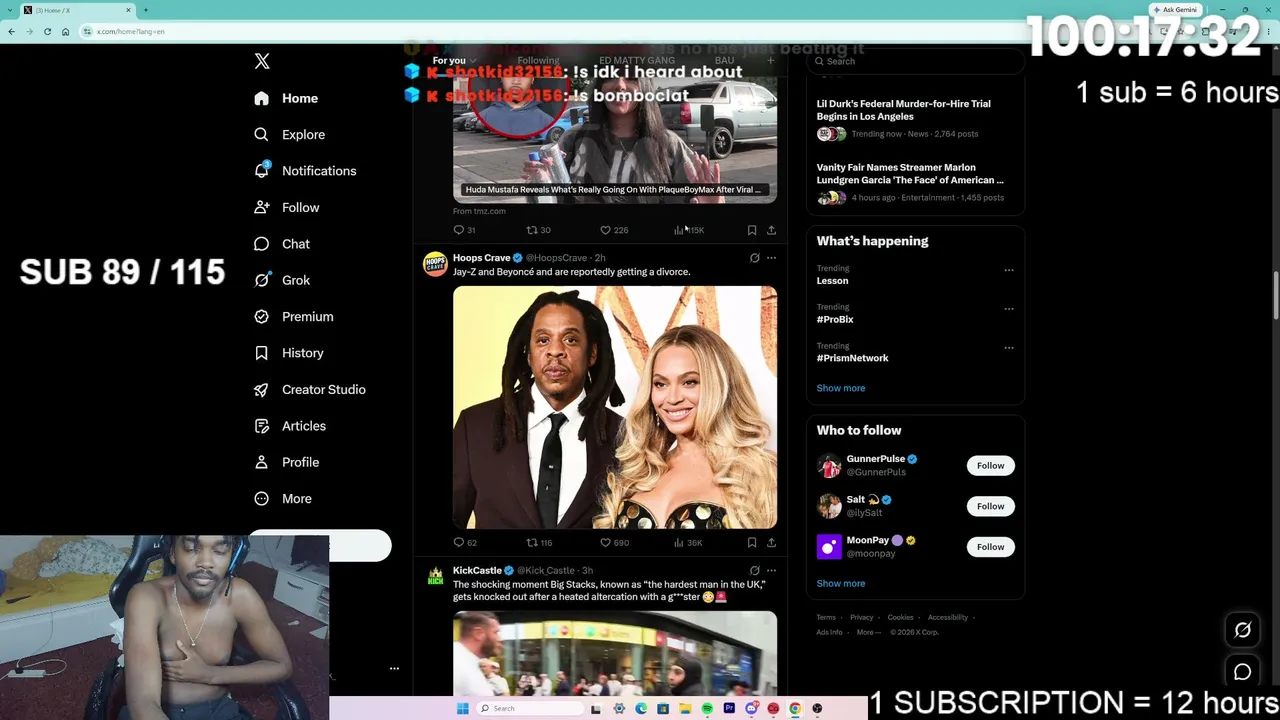Open the floating Grok button
The height and width of the screenshot is (720, 1280).
pyautogui.click(x=1243, y=630)
